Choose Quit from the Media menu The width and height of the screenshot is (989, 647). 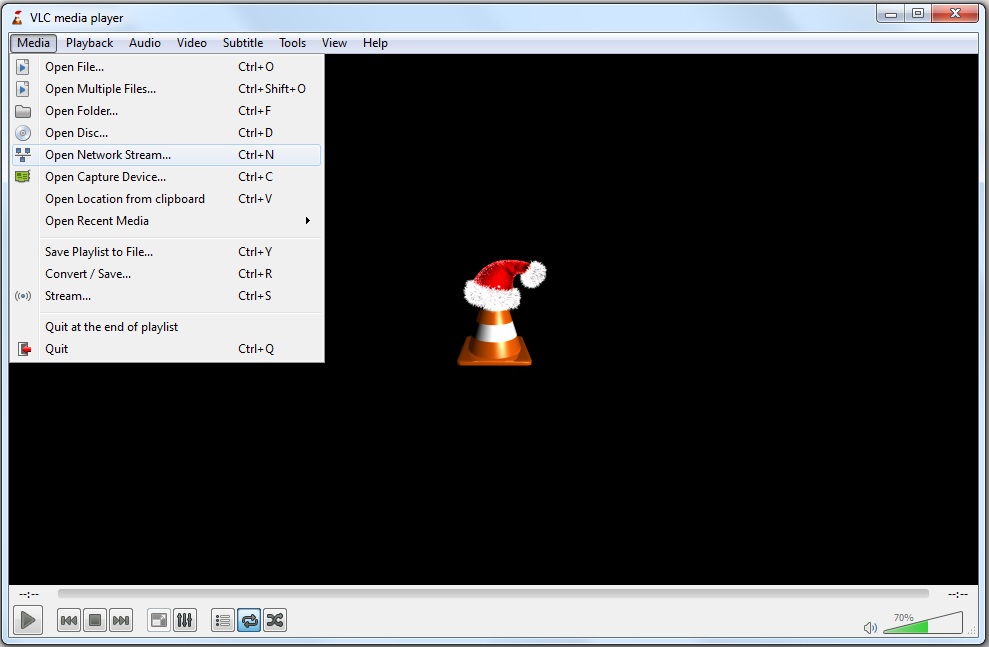tap(167, 349)
